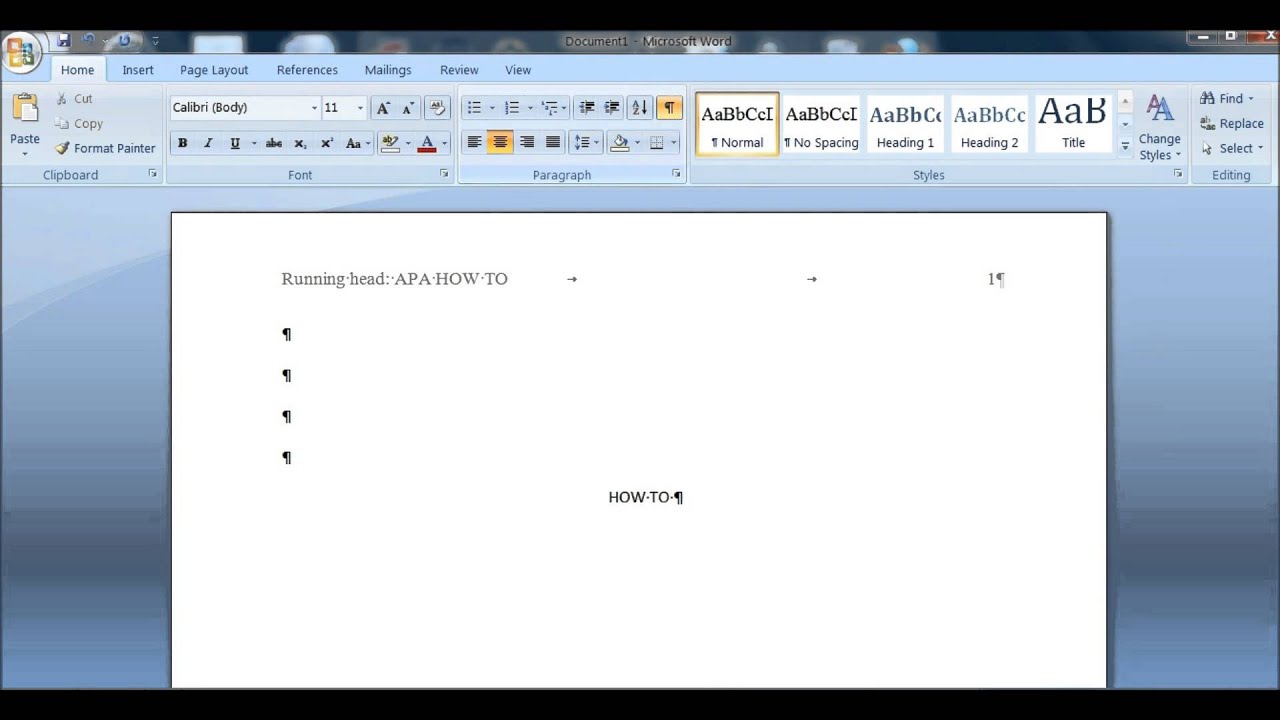
Task: Click the Running head header text
Action: 394,279
